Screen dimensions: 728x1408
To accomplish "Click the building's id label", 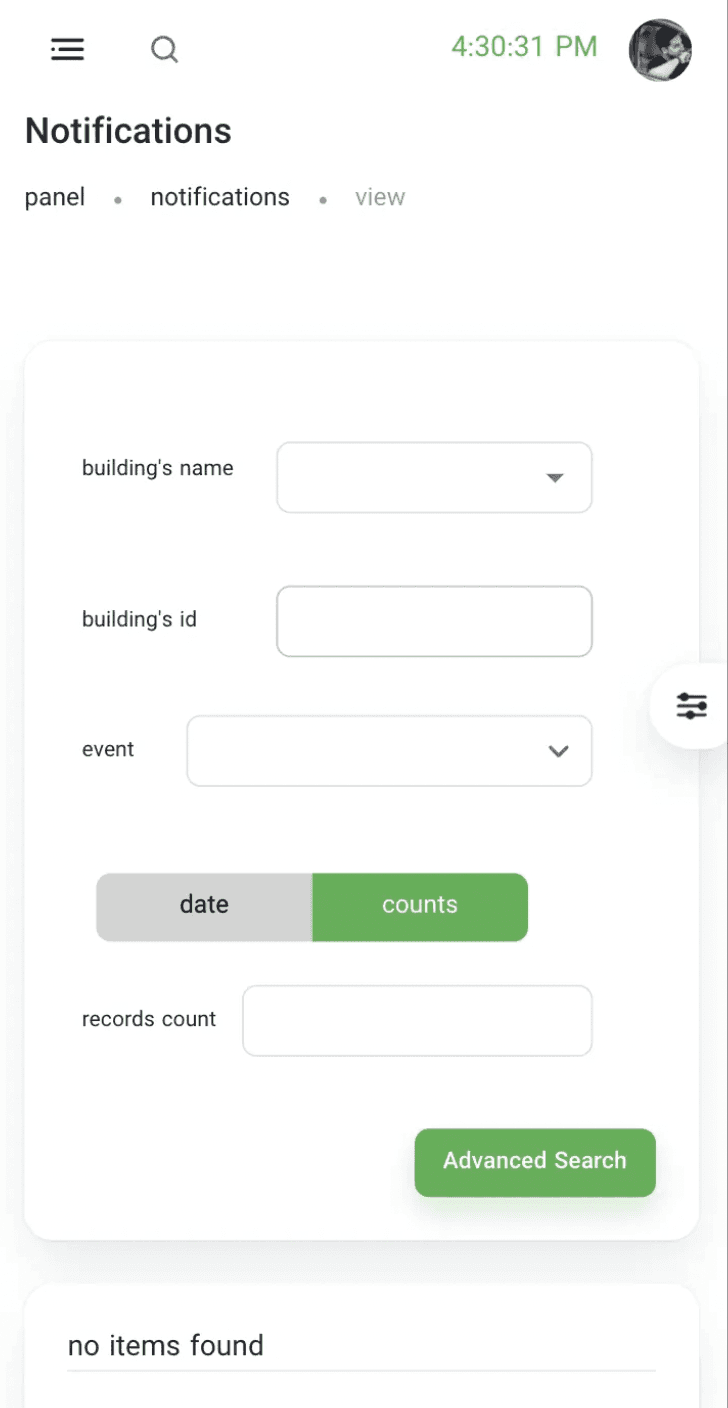I will [139, 620].
